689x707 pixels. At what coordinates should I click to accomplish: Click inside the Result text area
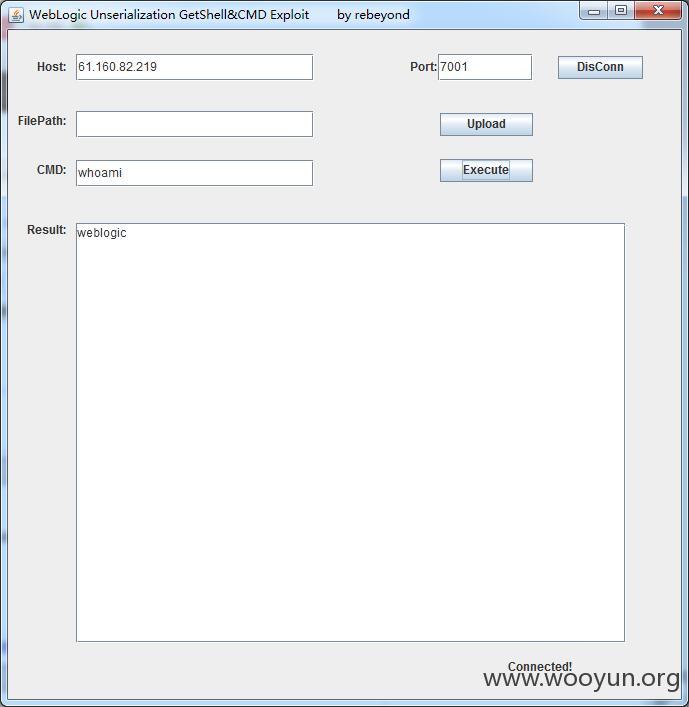click(350, 432)
